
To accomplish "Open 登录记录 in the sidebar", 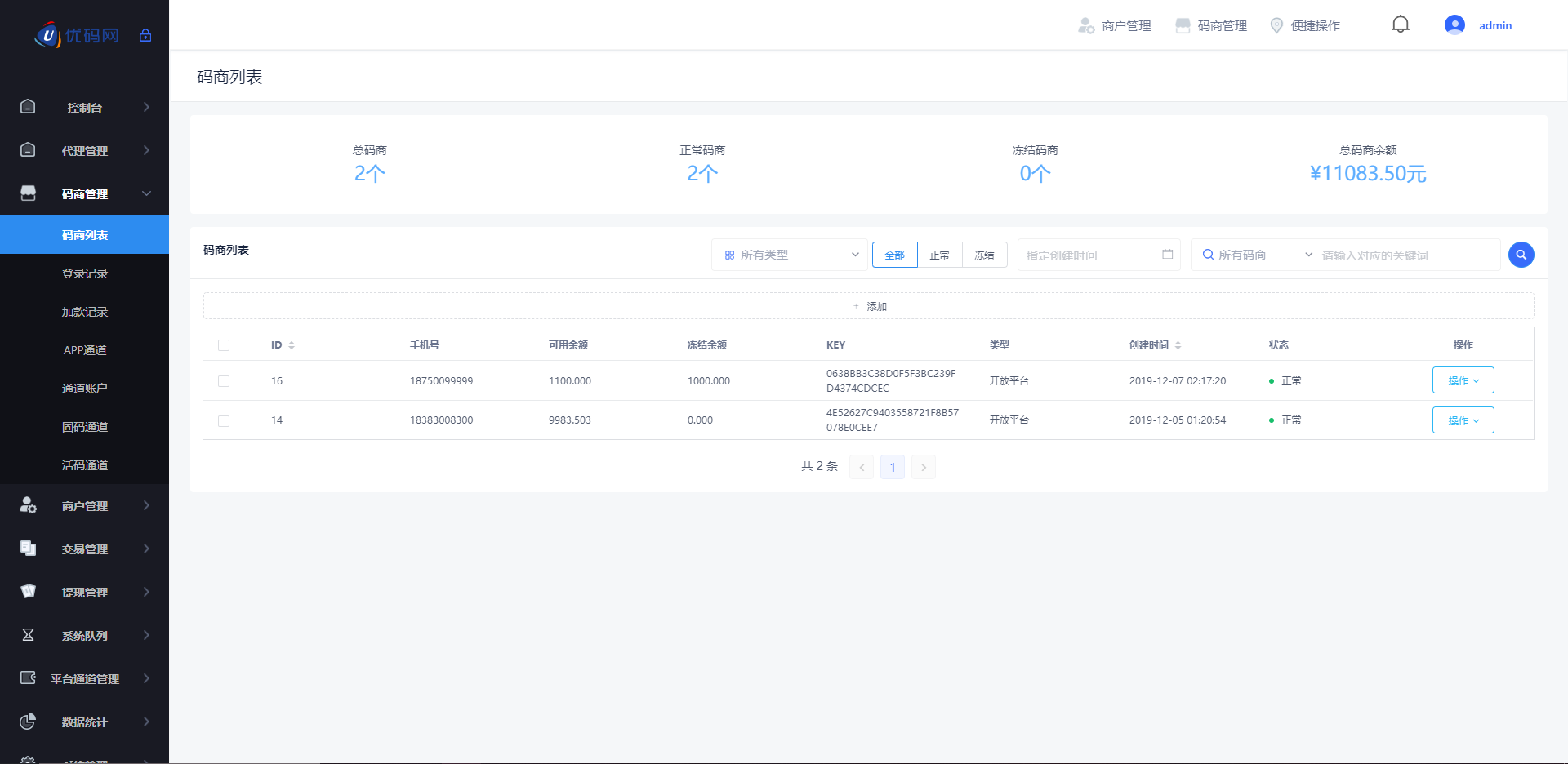I will [x=85, y=273].
